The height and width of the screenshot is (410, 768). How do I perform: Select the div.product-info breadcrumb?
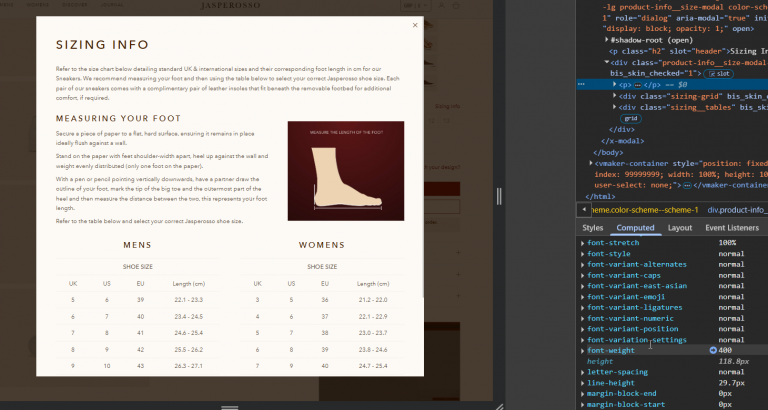[737, 210]
